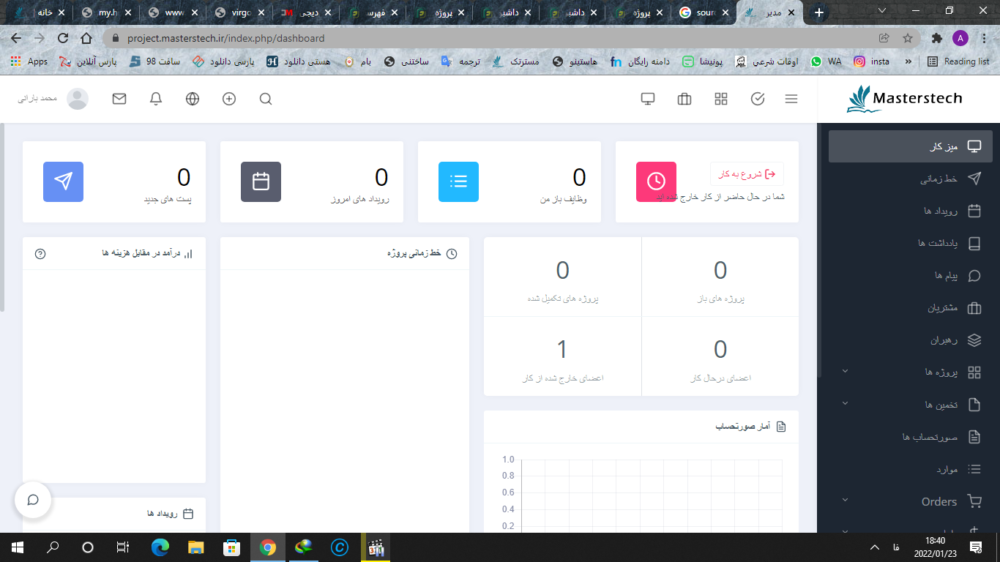
Task: Expand the تخمین ها sidebar submenu
Action: pos(845,404)
